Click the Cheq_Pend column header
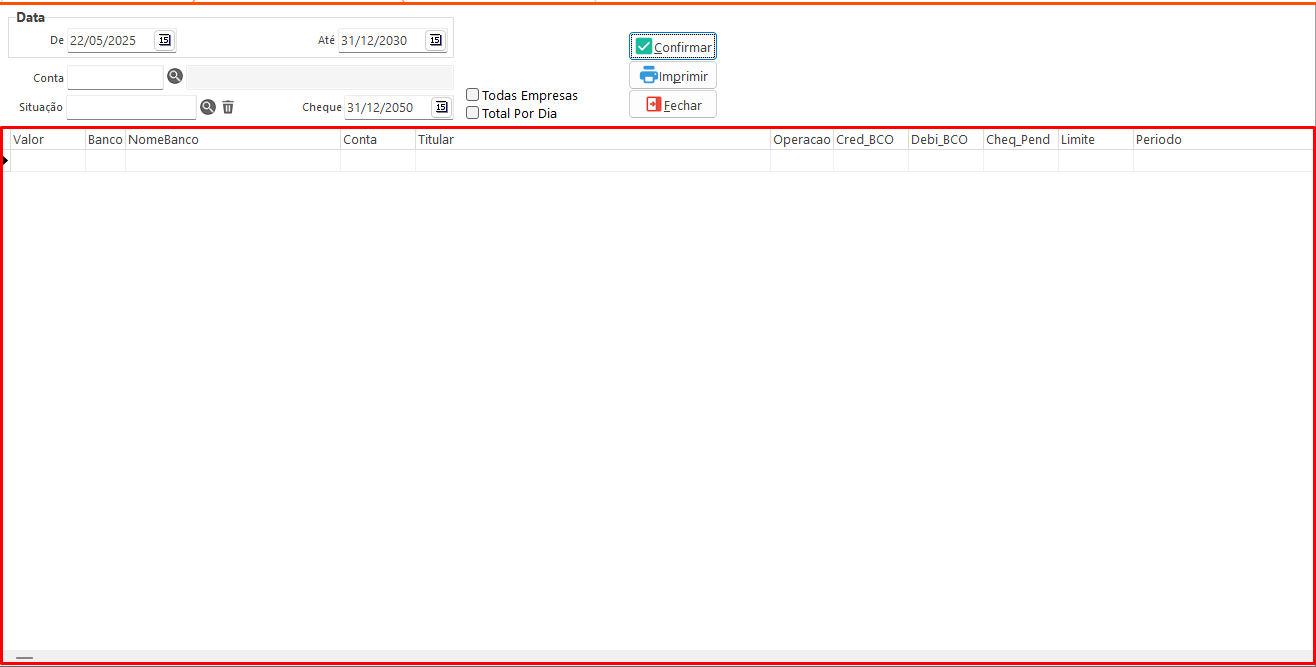The image size is (1316, 667). tap(1020, 140)
